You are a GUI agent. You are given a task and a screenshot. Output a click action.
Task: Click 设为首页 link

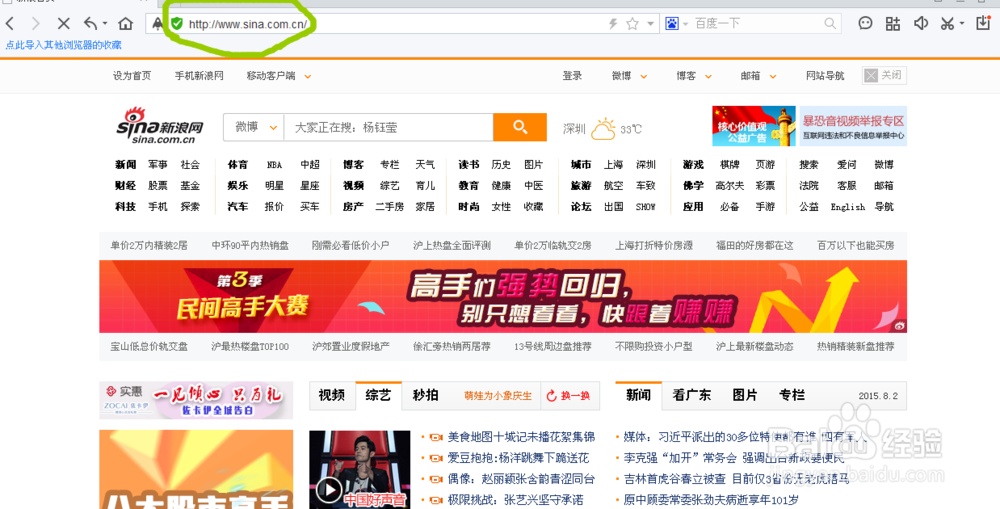[x=132, y=76]
